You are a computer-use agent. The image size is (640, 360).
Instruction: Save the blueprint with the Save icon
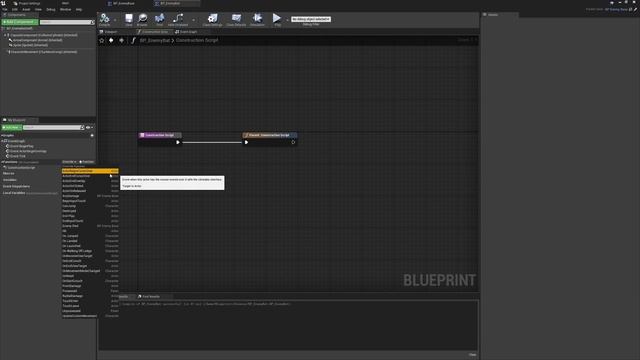tap(129, 19)
